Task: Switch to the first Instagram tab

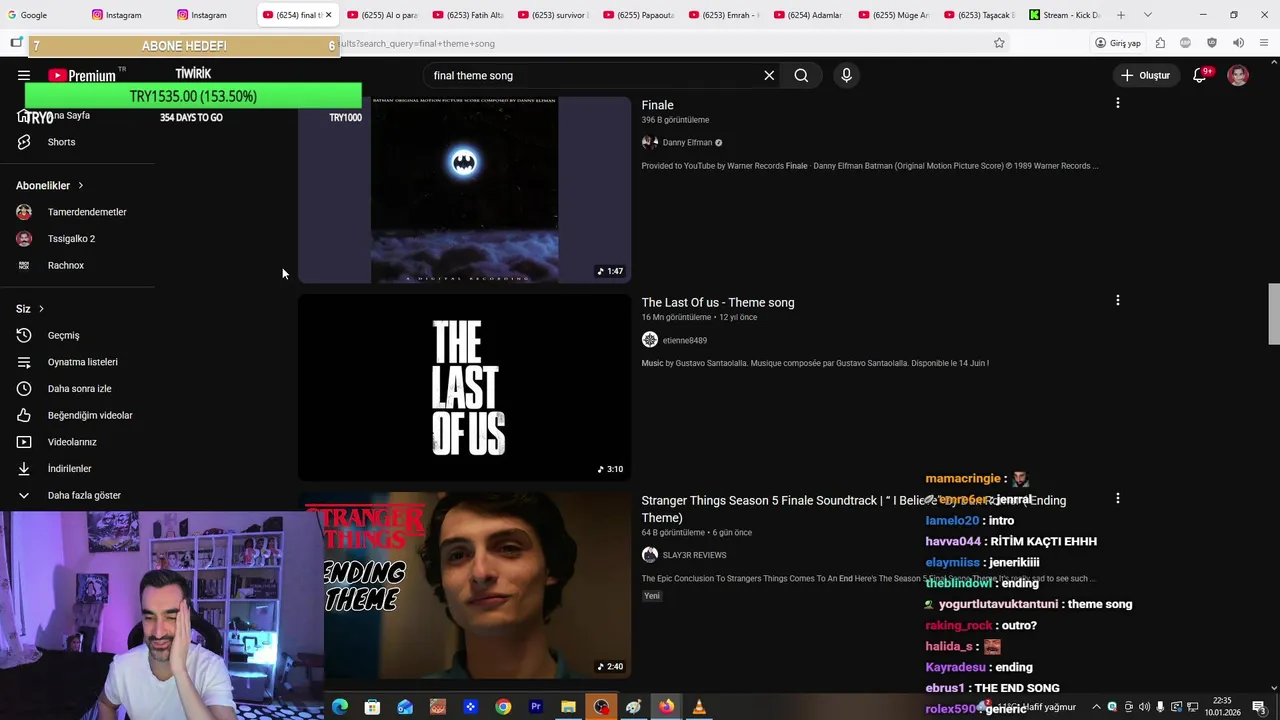Action: tap(124, 15)
